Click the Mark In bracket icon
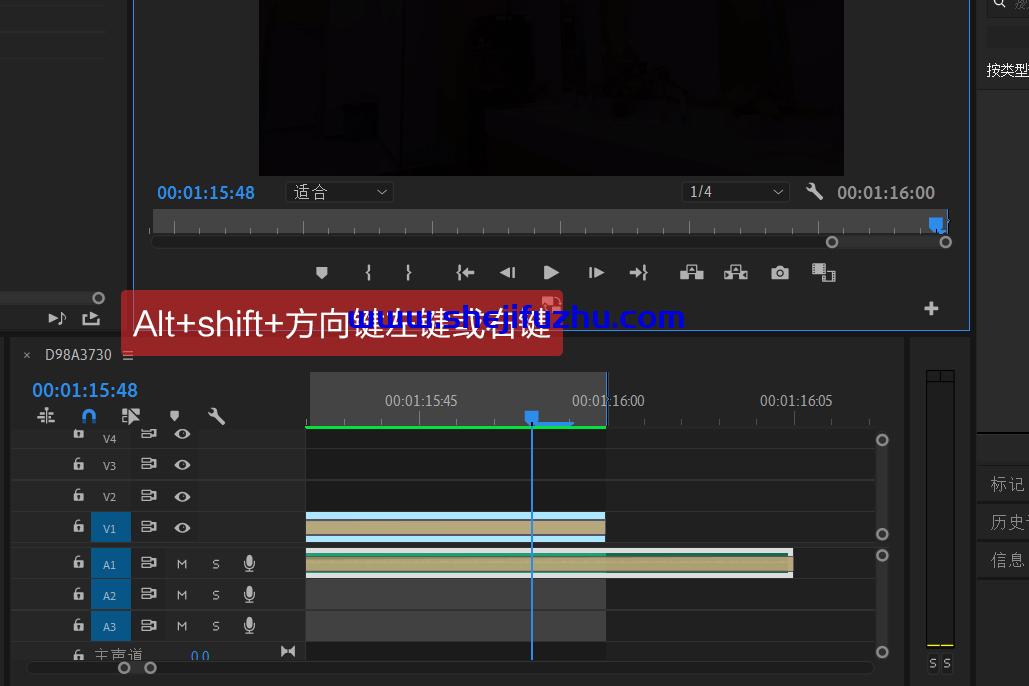The width and height of the screenshot is (1029, 686). click(x=368, y=273)
